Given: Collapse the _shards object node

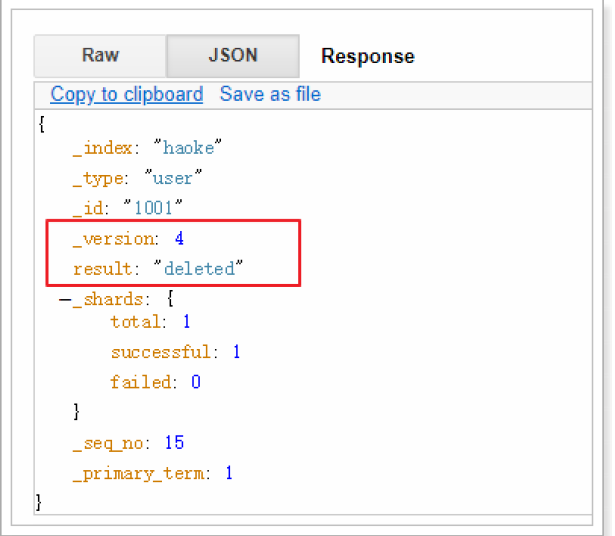Looking at the screenshot, I should click(64, 299).
